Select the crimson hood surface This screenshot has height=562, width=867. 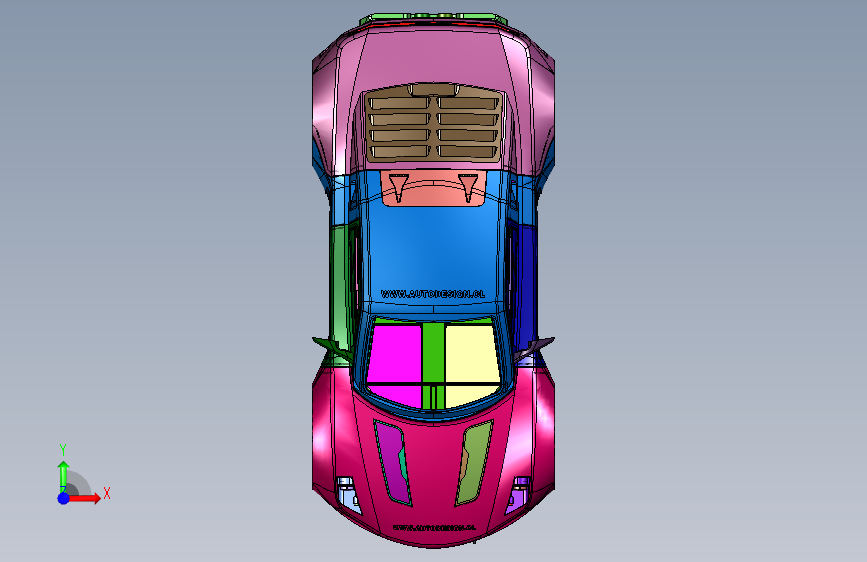[434, 470]
